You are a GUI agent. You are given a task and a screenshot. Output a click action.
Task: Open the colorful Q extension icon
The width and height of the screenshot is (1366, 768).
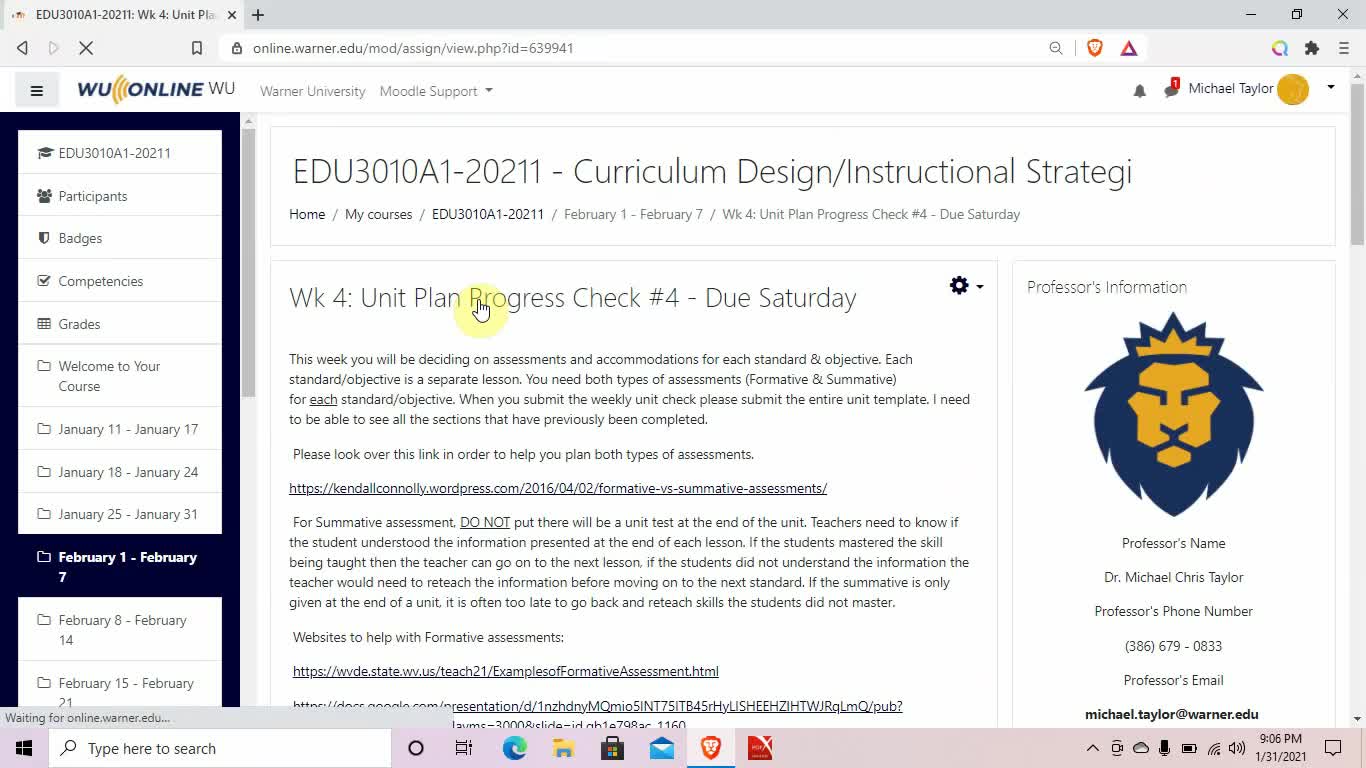tap(1280, 48)
